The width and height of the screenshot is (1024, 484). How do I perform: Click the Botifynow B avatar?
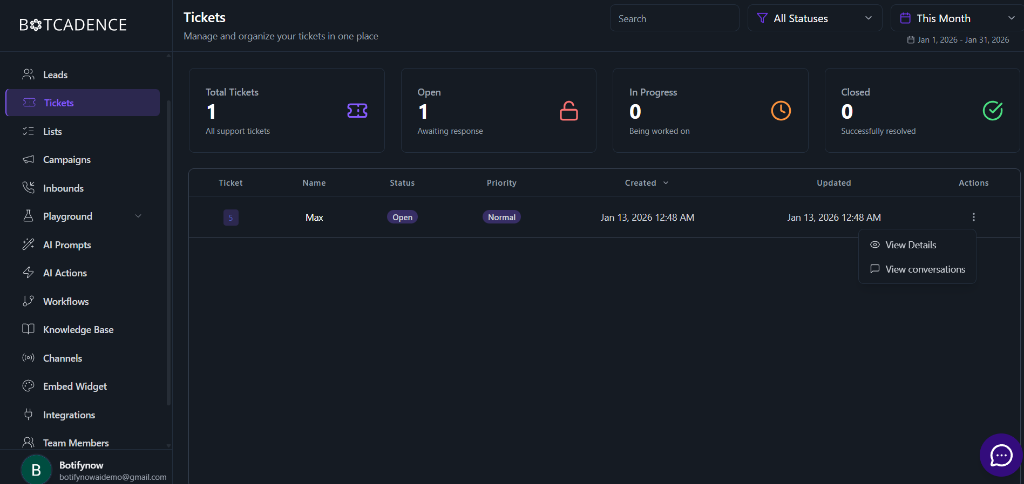(37, 470)
